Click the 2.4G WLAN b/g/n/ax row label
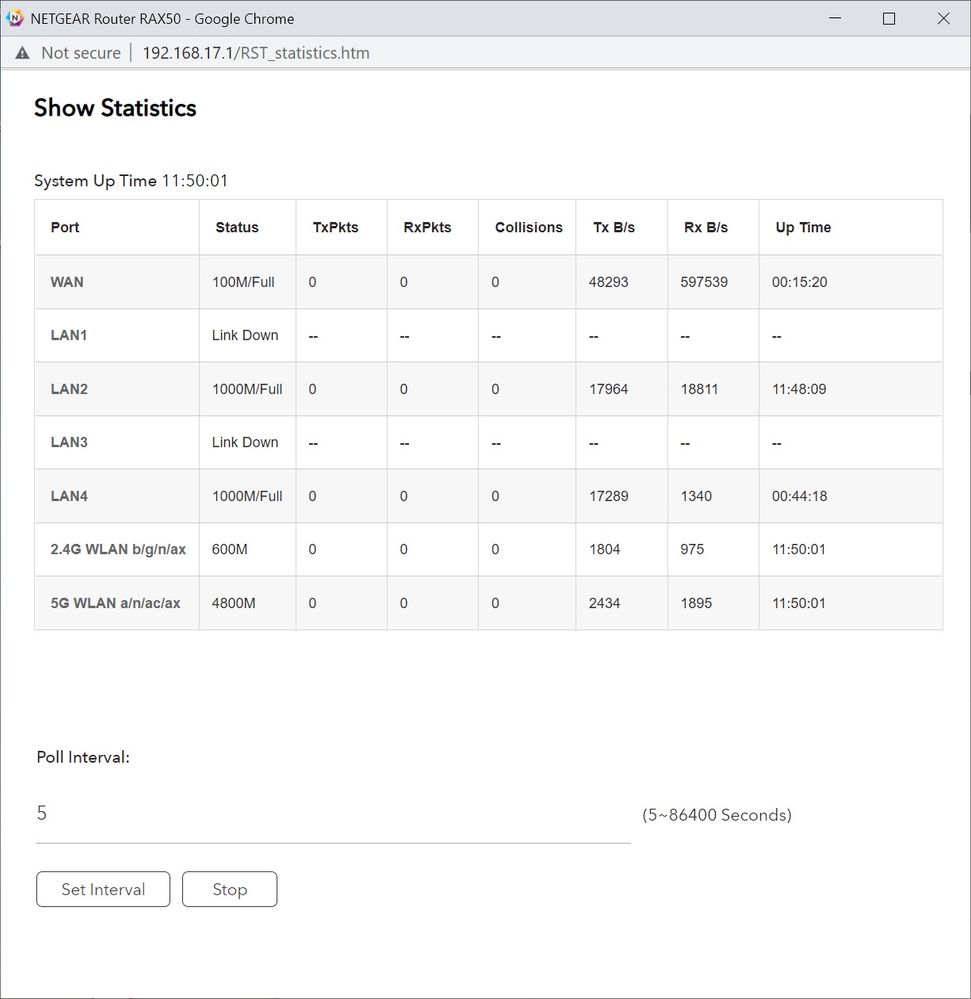The width and height of the screenshot is (971, 999). pos(118,549)
